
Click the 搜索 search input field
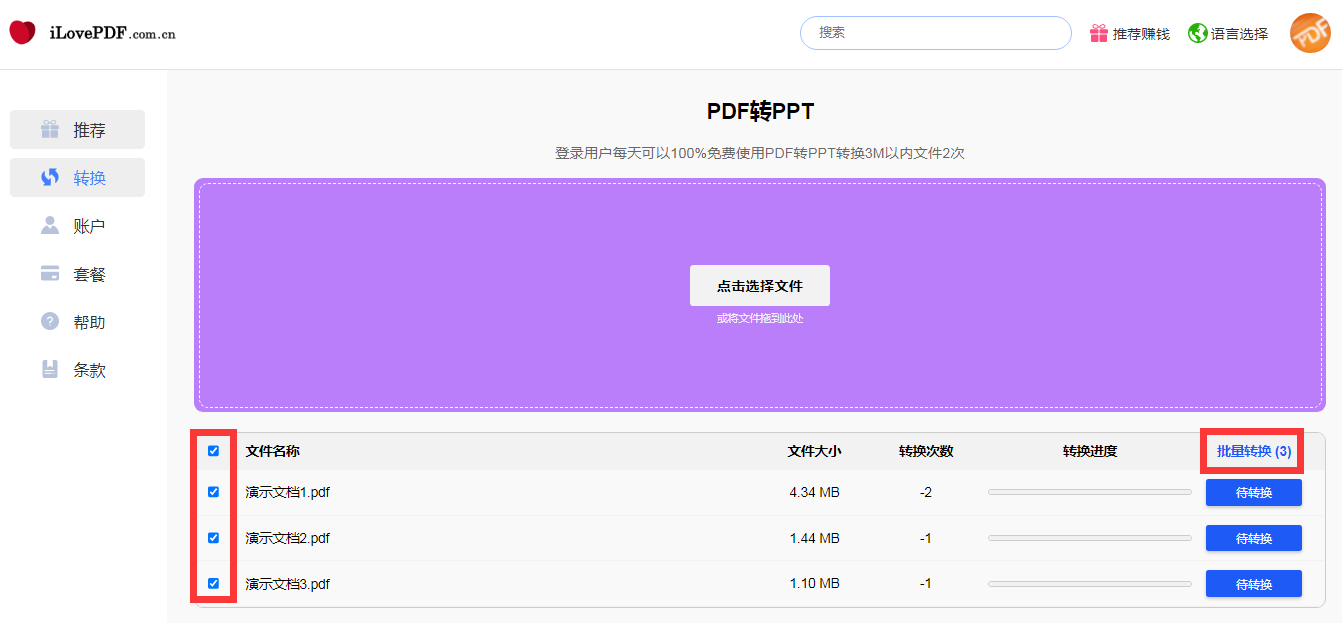[935, 33]
